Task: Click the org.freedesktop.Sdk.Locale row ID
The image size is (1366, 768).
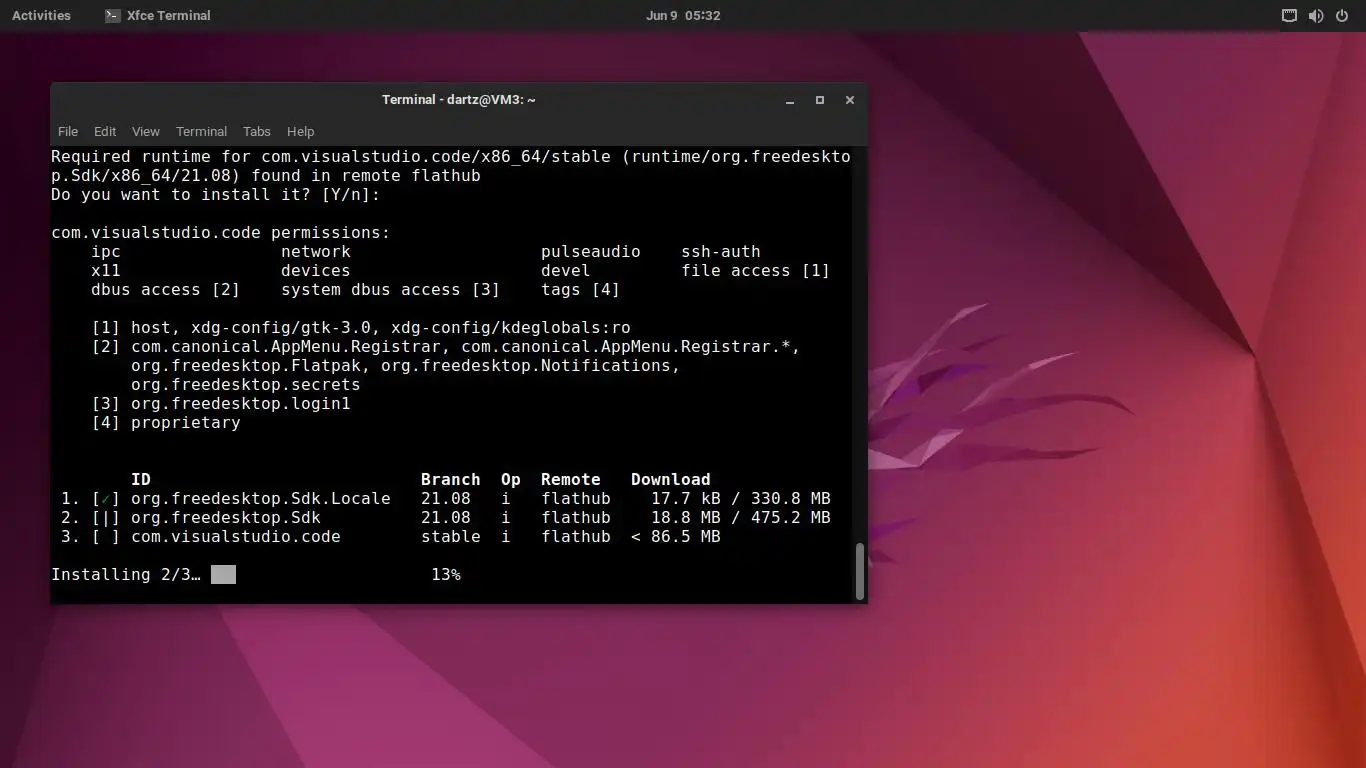Action: pyautogui.click(x=261, y=498)
